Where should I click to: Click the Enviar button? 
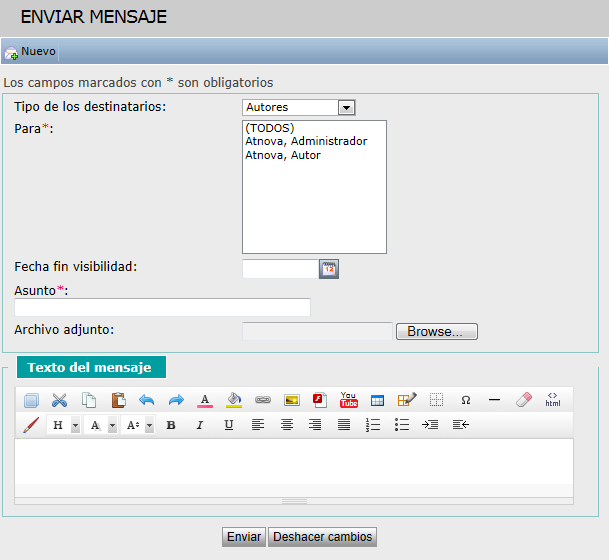(244, 537)
